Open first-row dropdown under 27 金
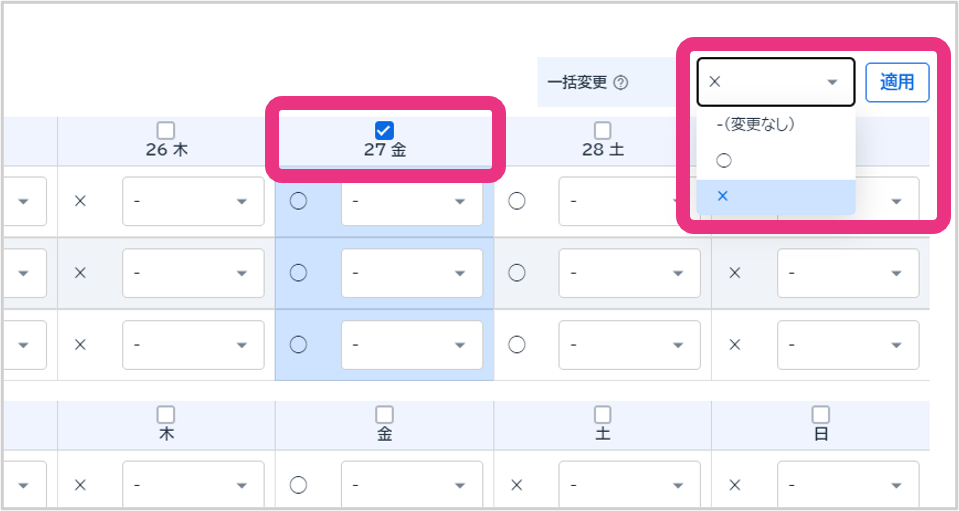The width and height of the screenshot is (959, 511). point(411,201)
